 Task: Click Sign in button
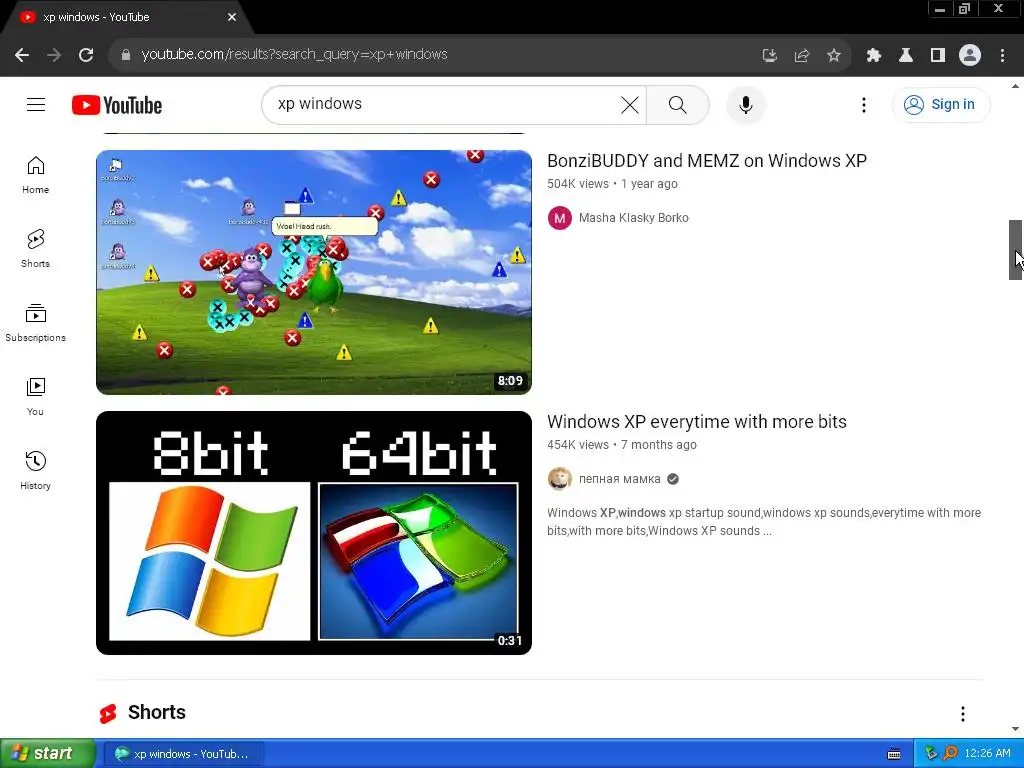[x=940, y=104]
